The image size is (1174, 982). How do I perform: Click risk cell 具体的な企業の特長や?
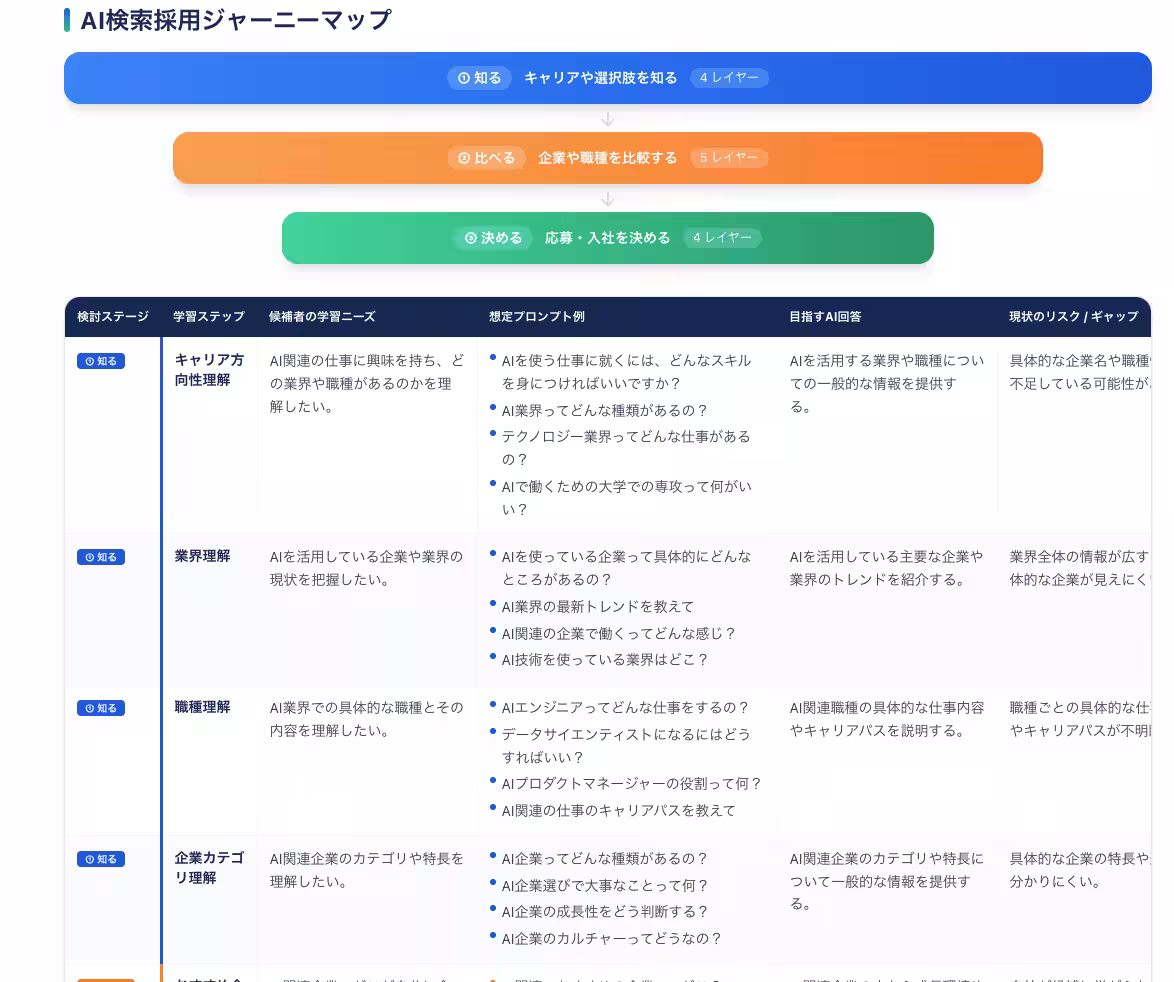[1079, 870]
